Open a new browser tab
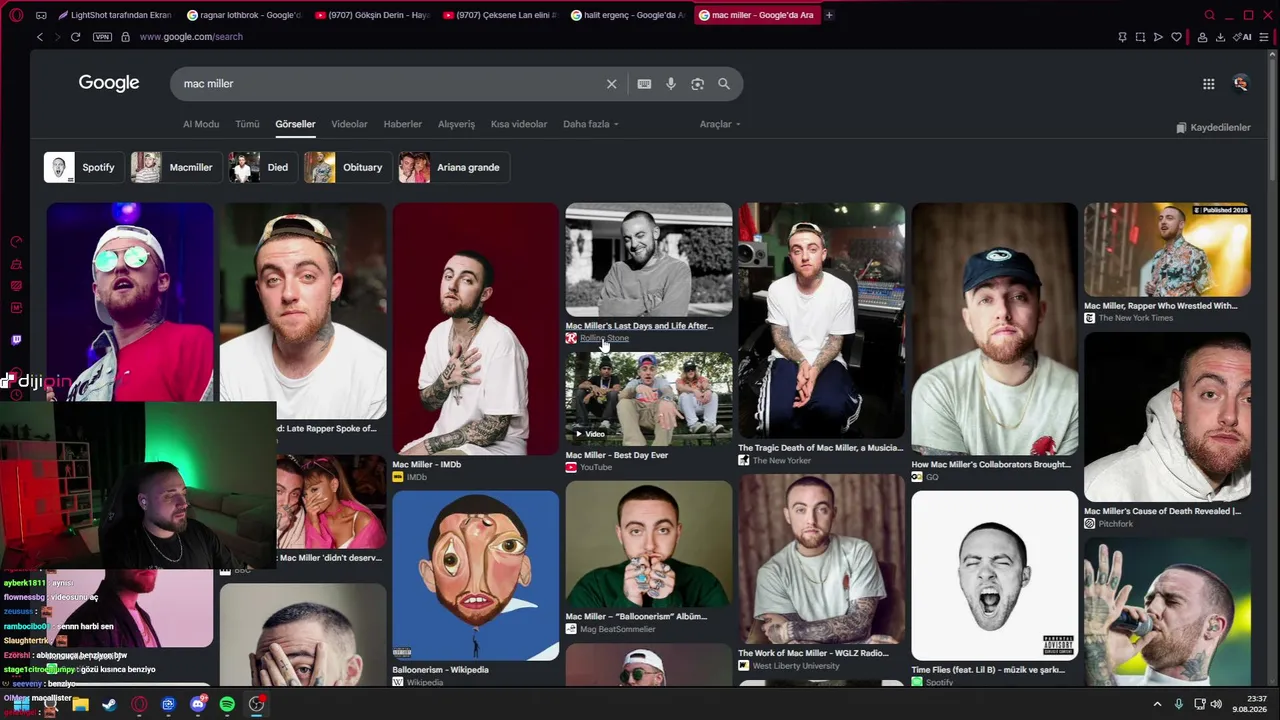1280x720 pixels. click(x=829, y=15)
